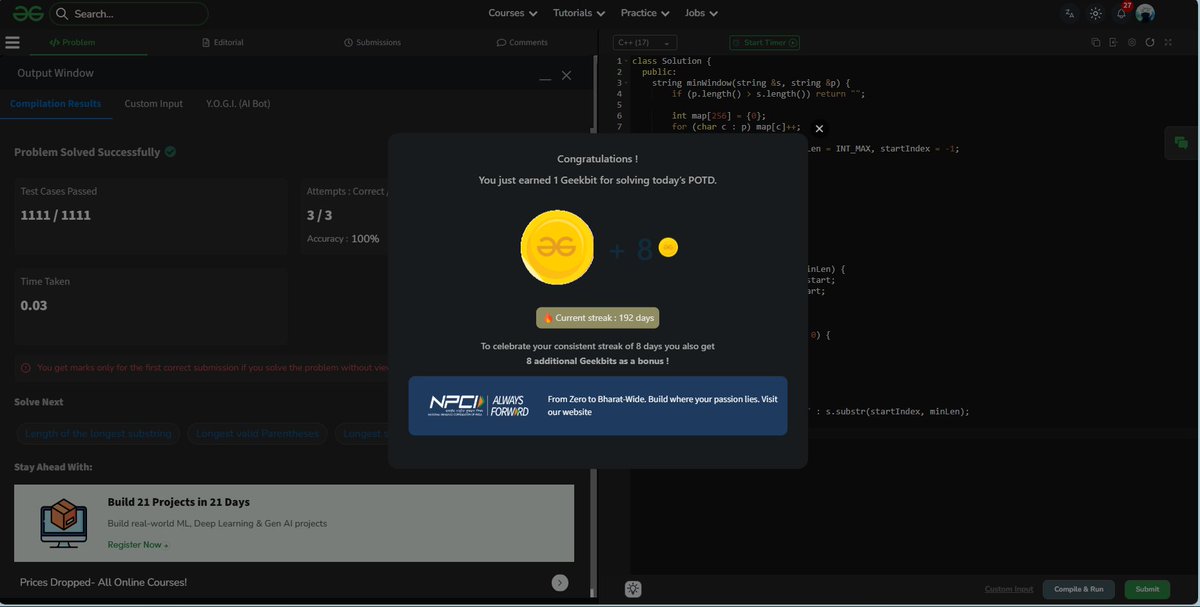This screenshot has width=1200, height=607.
Task: Open the C++ (17) language selector
Action: (x=646, y=43)
